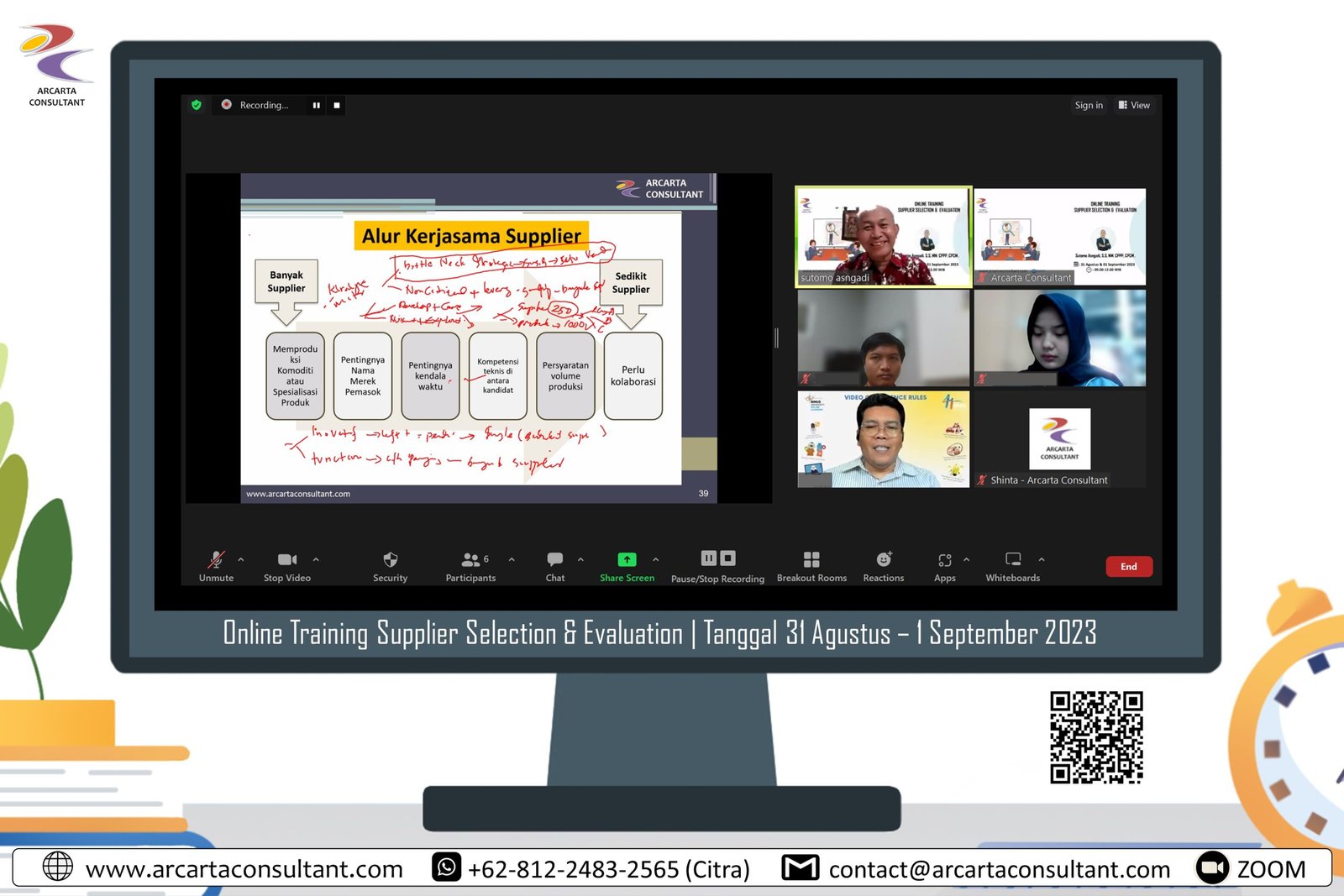Expand audio options arrow beside Unmute
The image size is (1344, 896).
point(241,559)
